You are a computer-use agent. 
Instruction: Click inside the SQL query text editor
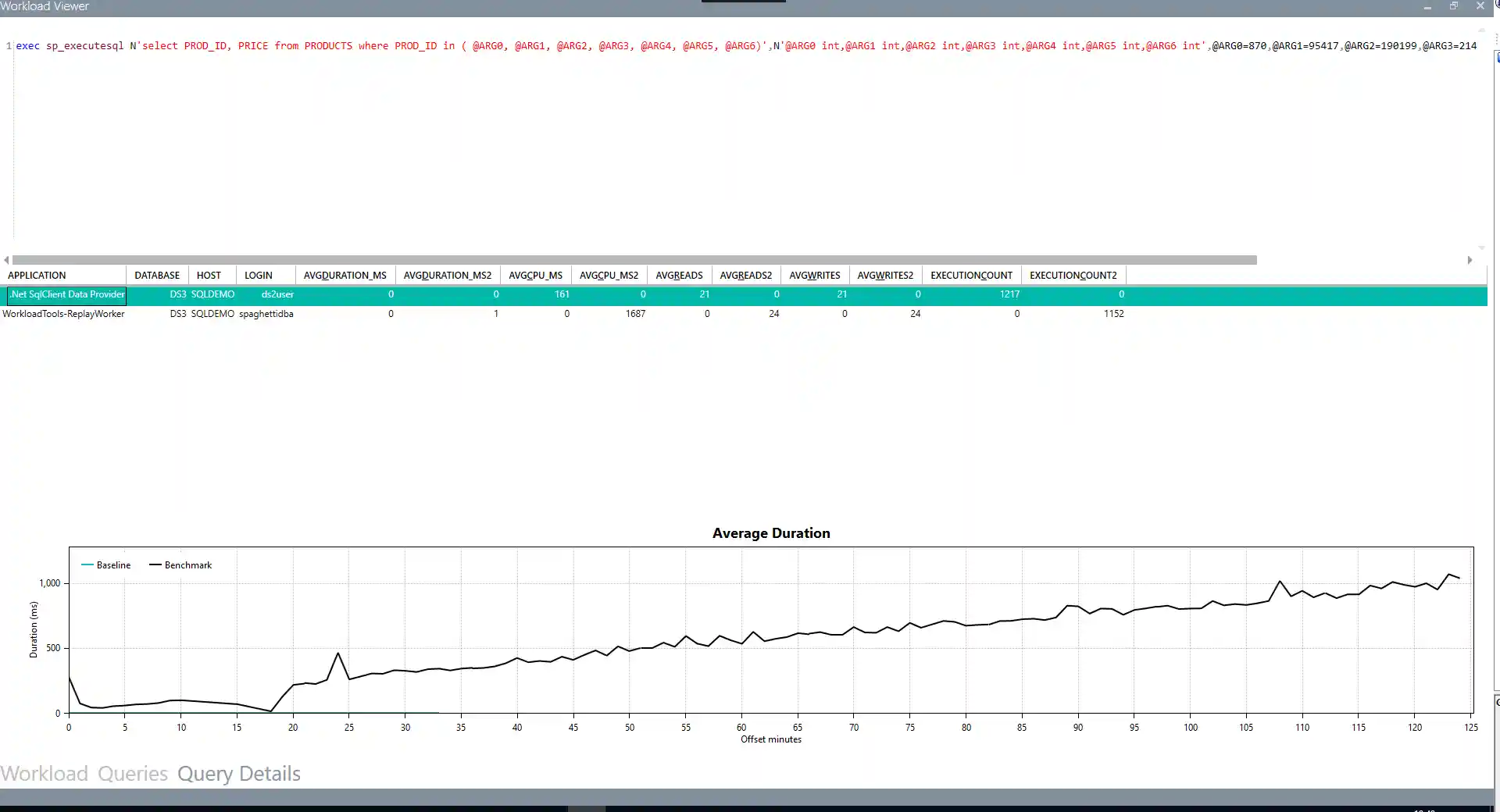click(x=703, y=141)
